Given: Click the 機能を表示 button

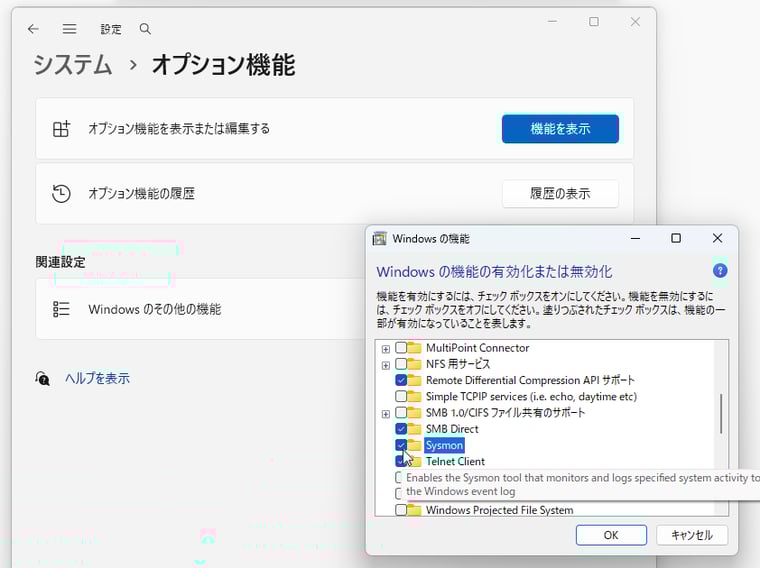Looking at the screenshot, I should (x=560, y=129).
